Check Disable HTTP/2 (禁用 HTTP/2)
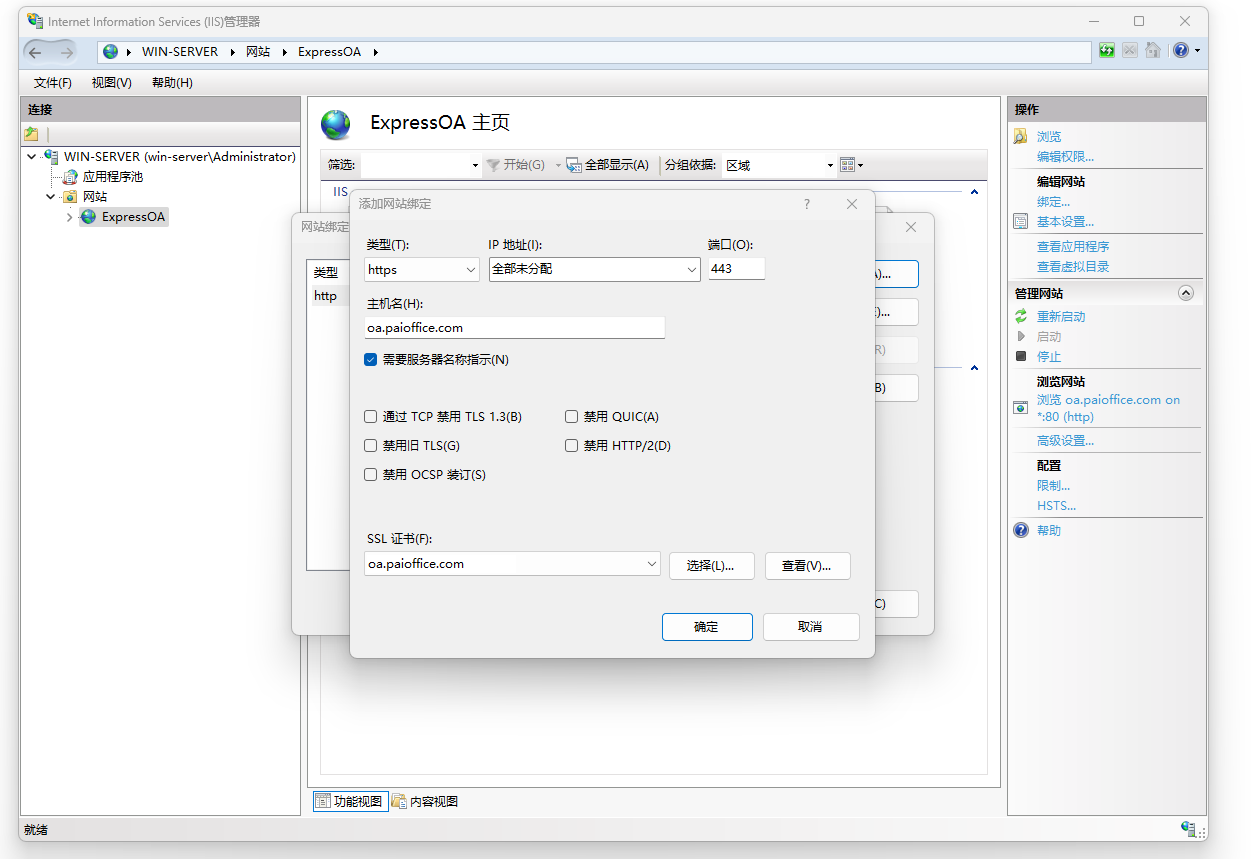 click(572, 446)
